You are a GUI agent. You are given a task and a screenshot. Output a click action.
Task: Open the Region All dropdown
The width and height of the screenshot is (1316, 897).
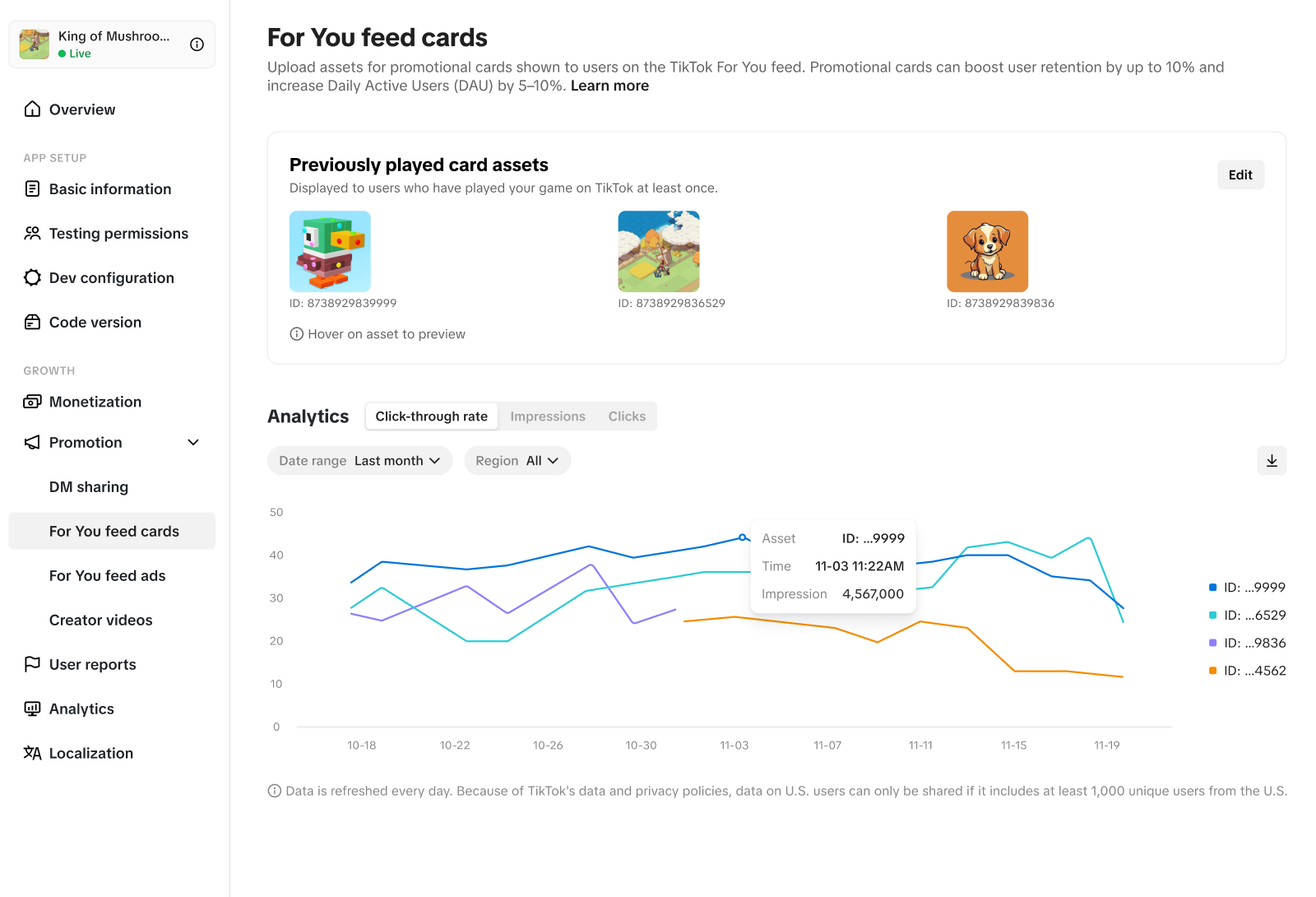[517, 461]
